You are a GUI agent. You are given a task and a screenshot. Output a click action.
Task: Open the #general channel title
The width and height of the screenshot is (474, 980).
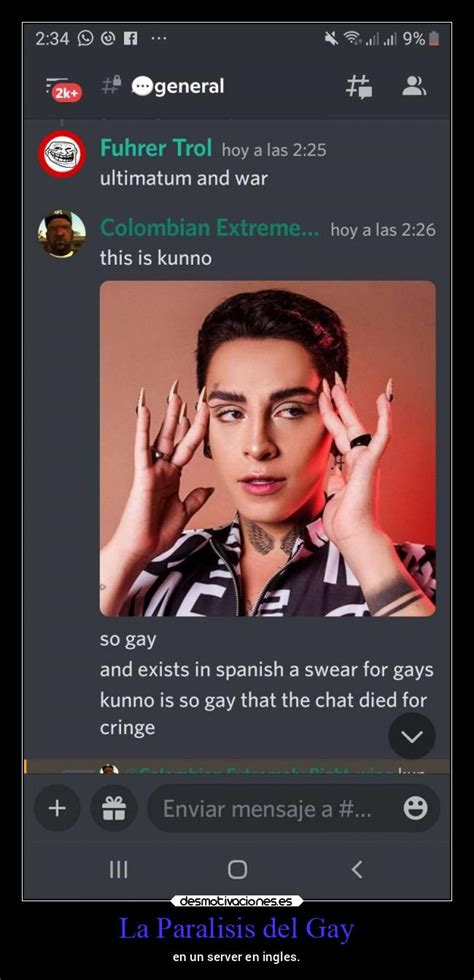click(x=178, y=86)
